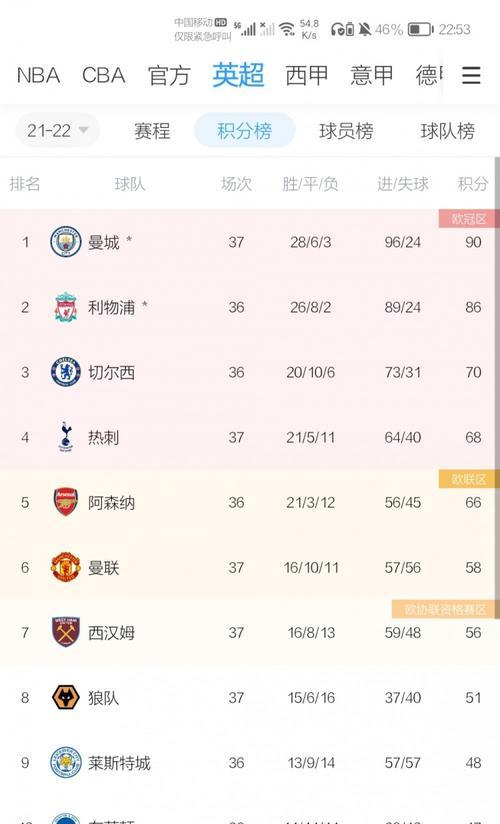Show the 球员榜 player rankings
Image resolution: width=500 pixels, height=824 pixels.
(x=346, y=131)
